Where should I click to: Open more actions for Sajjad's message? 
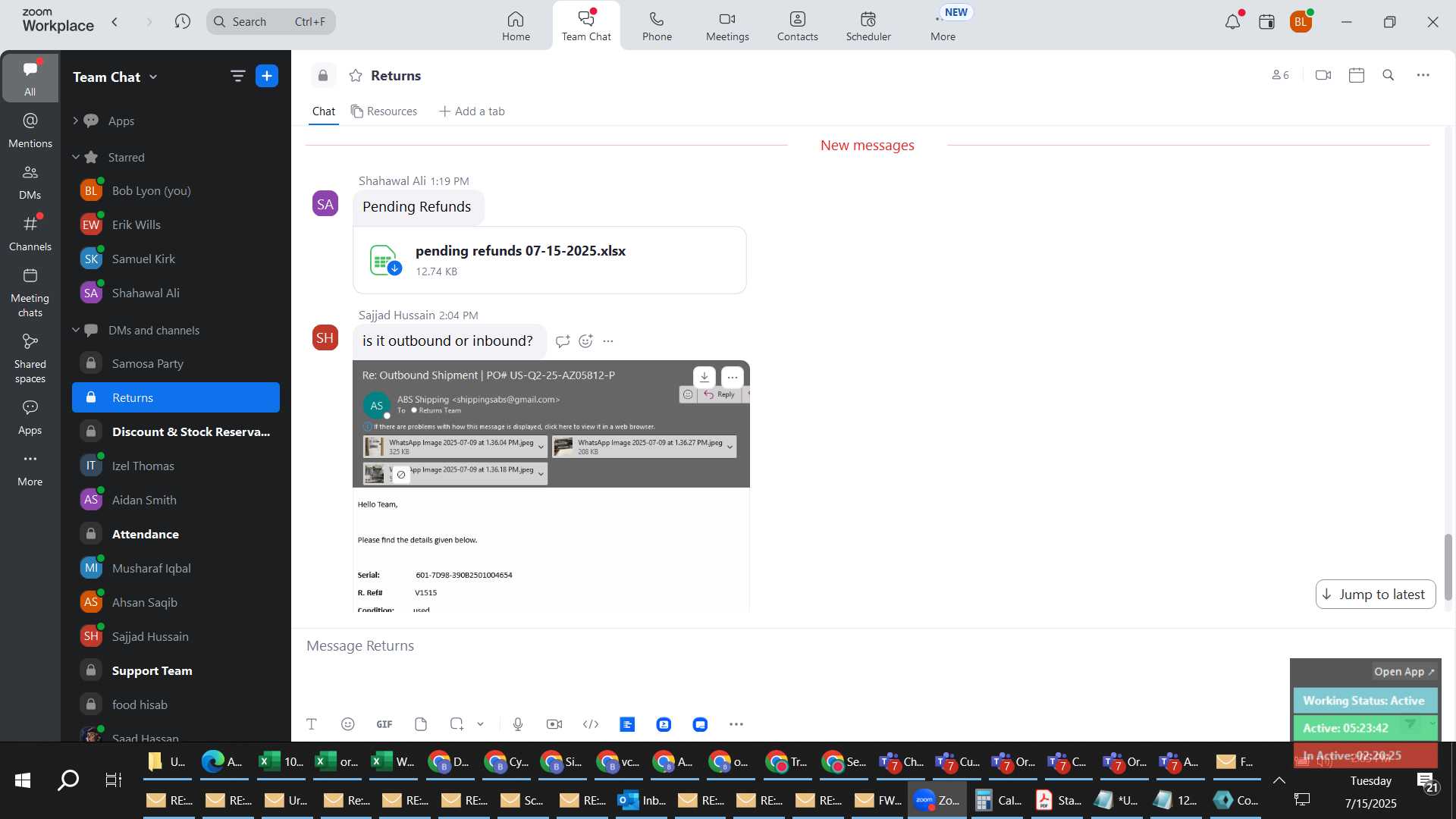(608, 341)
